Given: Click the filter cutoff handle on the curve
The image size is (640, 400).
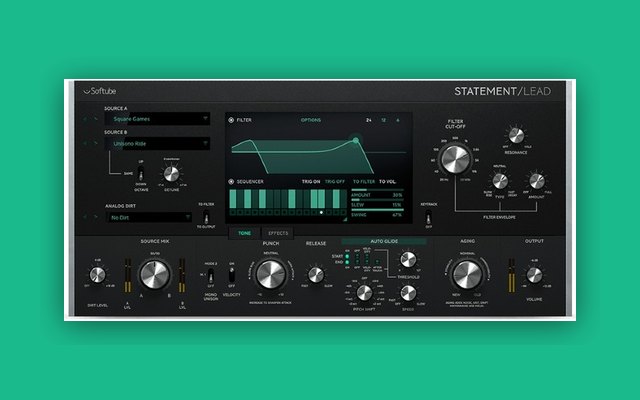Looking at the screenshot, I should (x=356, y=140).
